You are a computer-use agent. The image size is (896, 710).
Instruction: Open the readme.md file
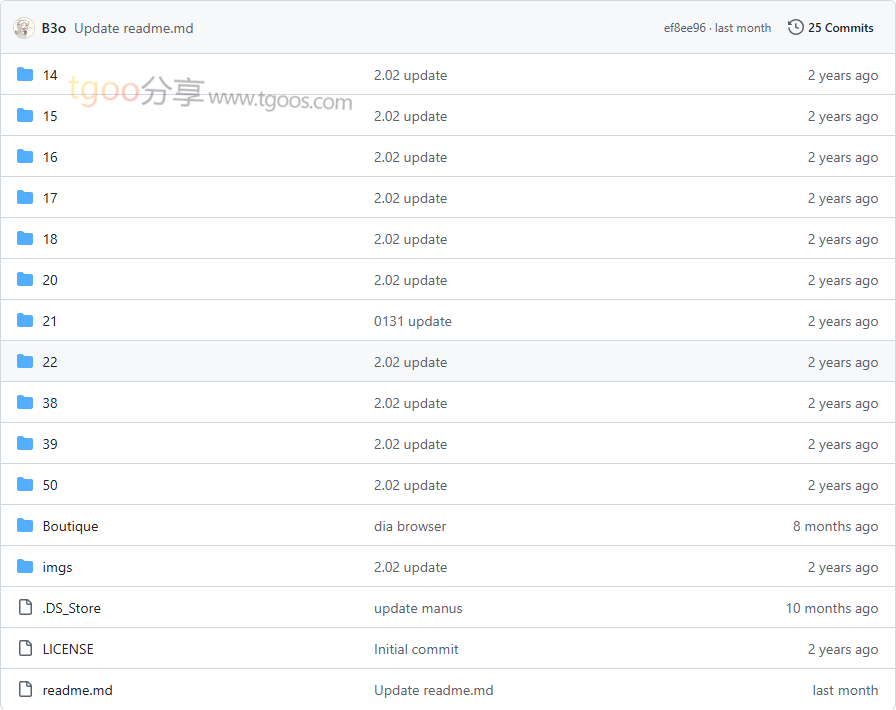coord(77,690)
